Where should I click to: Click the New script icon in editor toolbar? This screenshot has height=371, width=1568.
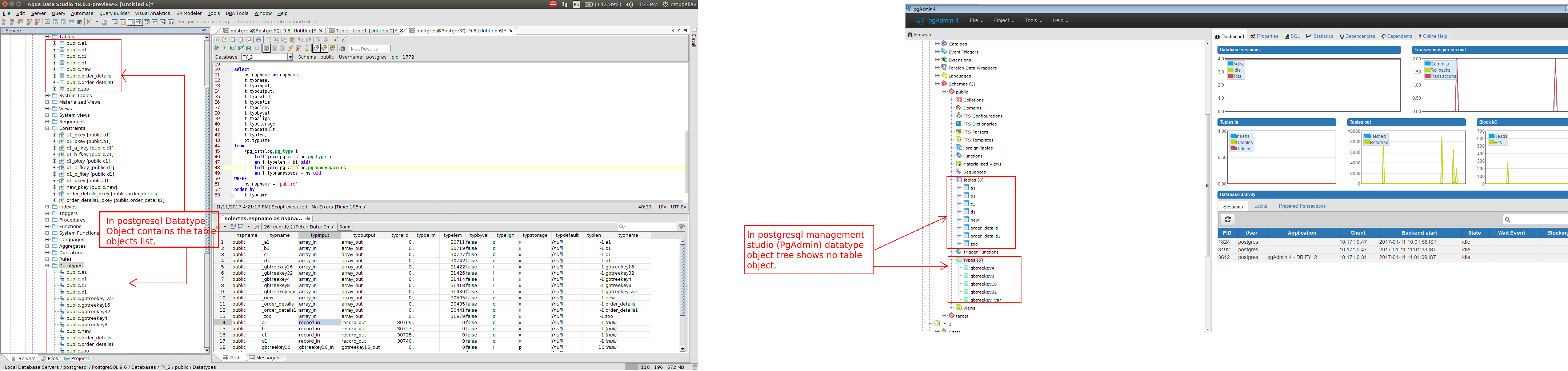pos(217,40)
